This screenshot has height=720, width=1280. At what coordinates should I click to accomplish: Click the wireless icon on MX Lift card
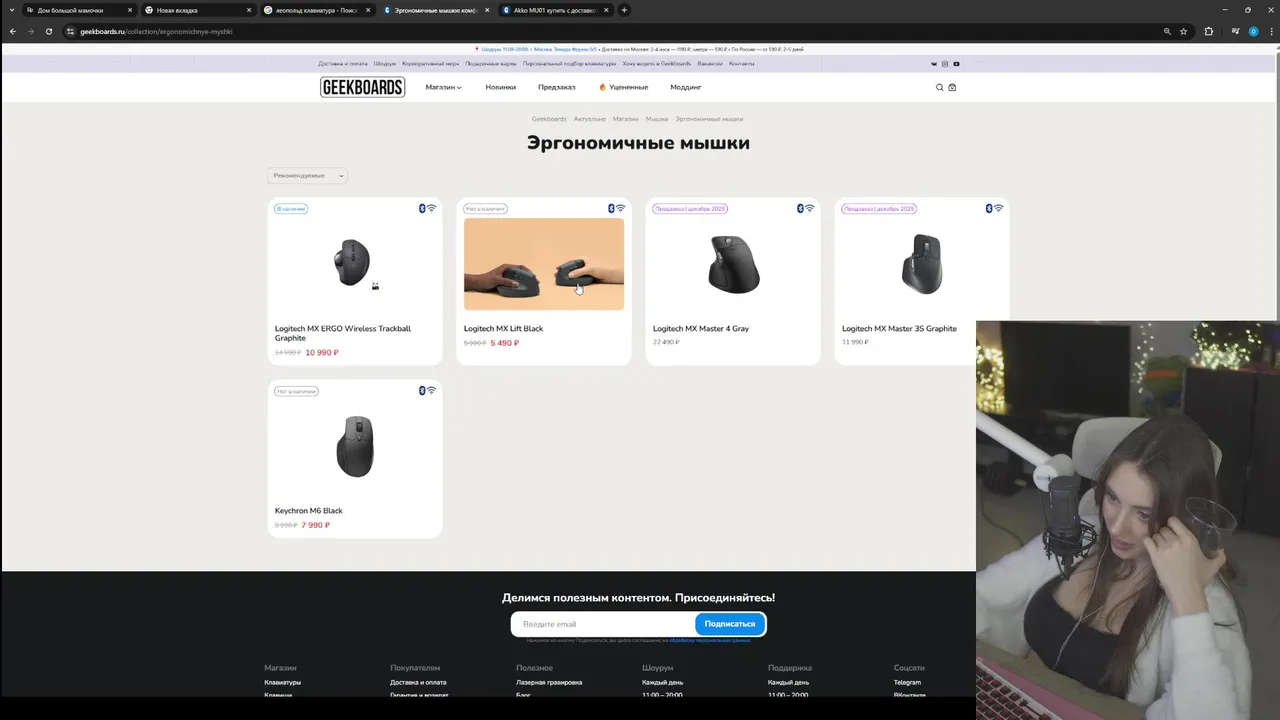620,209
